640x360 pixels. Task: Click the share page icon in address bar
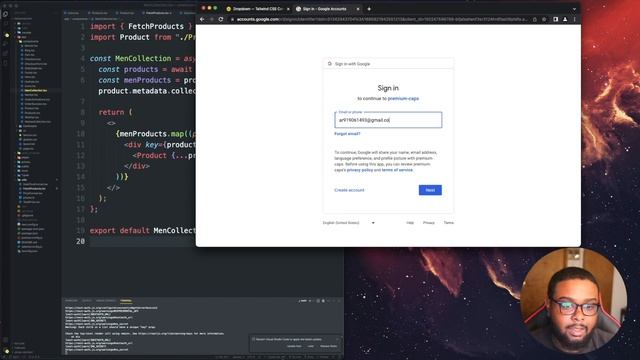point(535,19)
